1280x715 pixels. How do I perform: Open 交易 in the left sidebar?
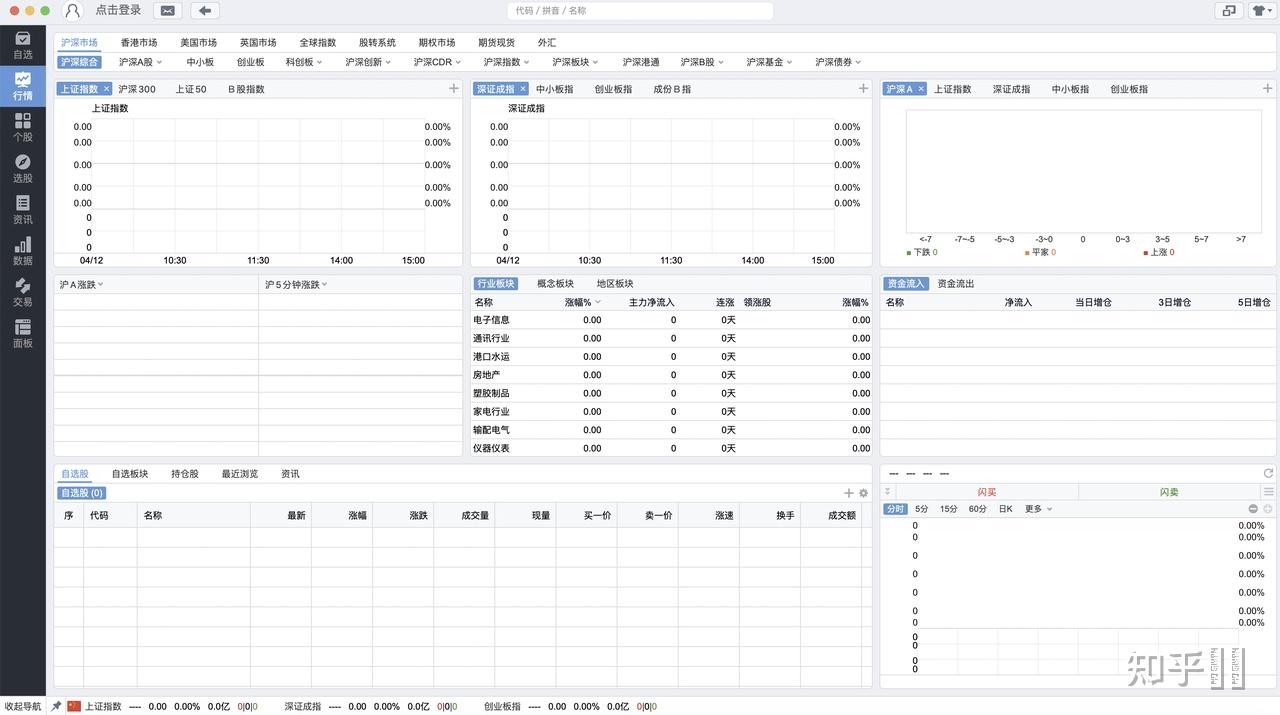[x=22, y=292]
